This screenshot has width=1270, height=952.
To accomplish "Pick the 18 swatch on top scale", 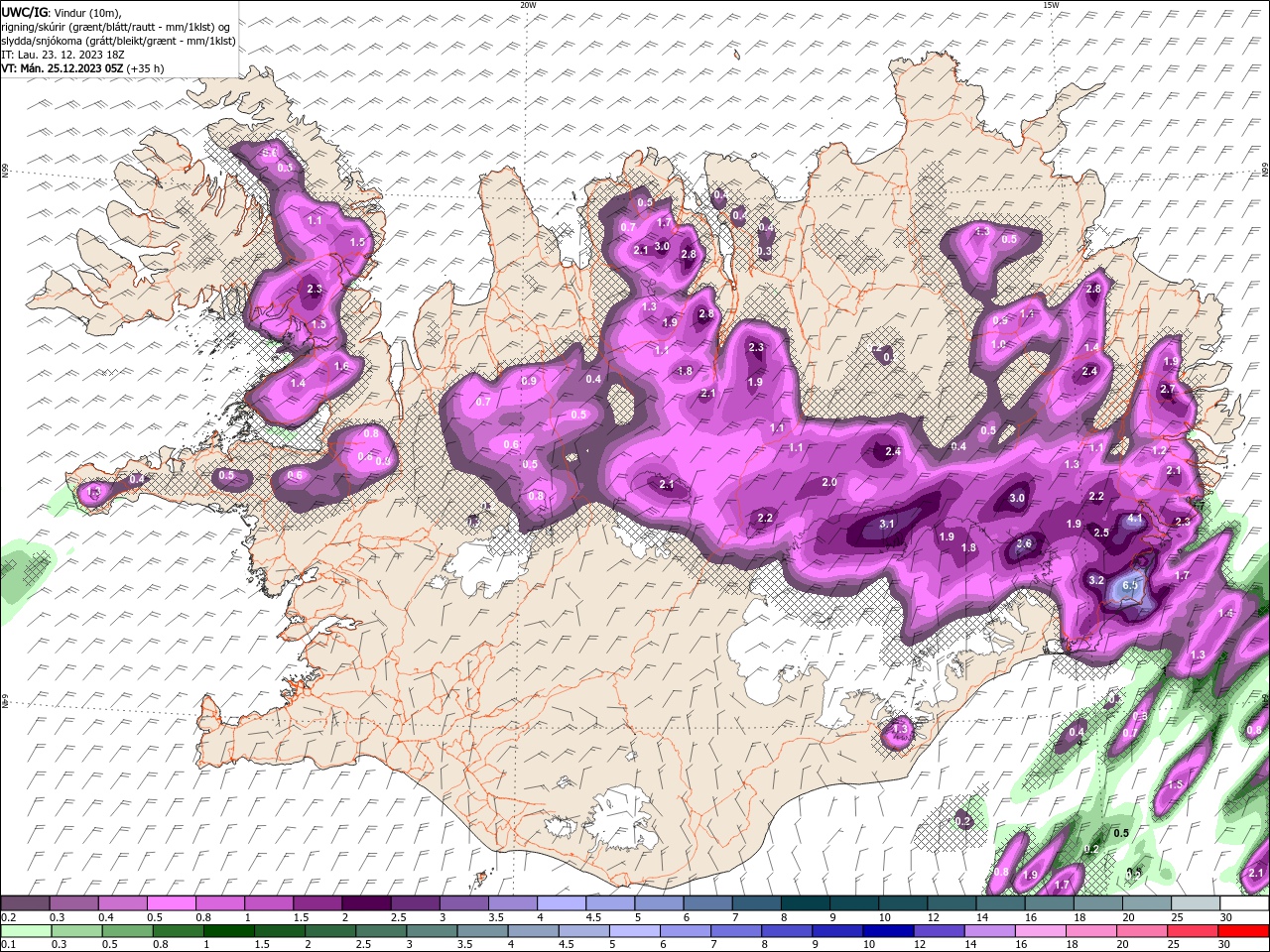I will (x=1098, y=903).
